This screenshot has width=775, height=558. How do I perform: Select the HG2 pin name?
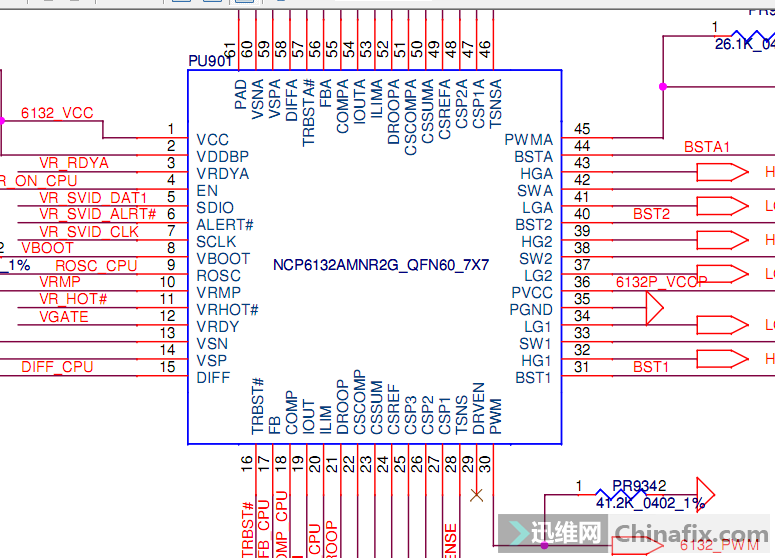pyautogui.click(x=537, y=242)
